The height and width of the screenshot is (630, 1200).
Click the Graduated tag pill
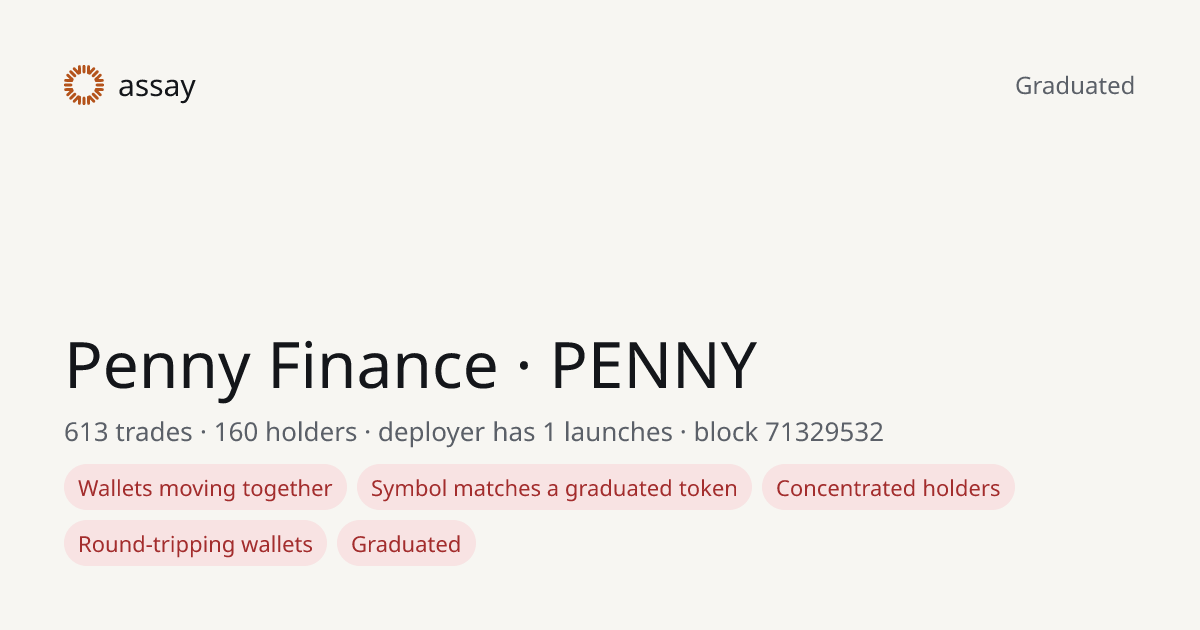406,544
